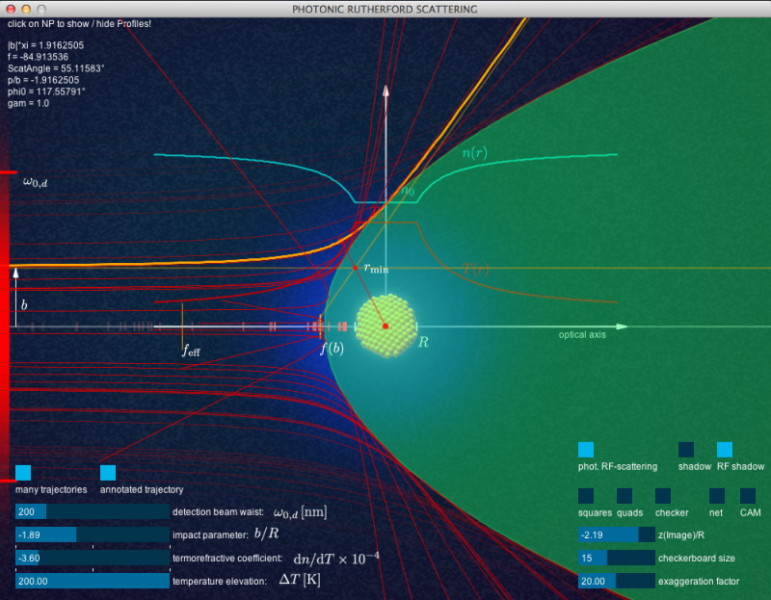Viewport: 771px width, 600px height.
Task: Click the optical axis label
Action: 582,334
